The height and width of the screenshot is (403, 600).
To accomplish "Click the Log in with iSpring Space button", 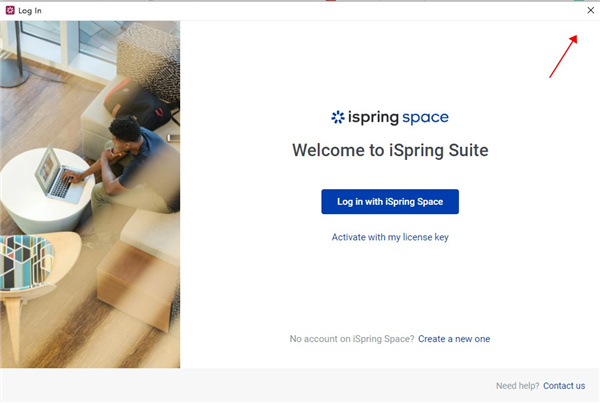I will pos(390,202).
